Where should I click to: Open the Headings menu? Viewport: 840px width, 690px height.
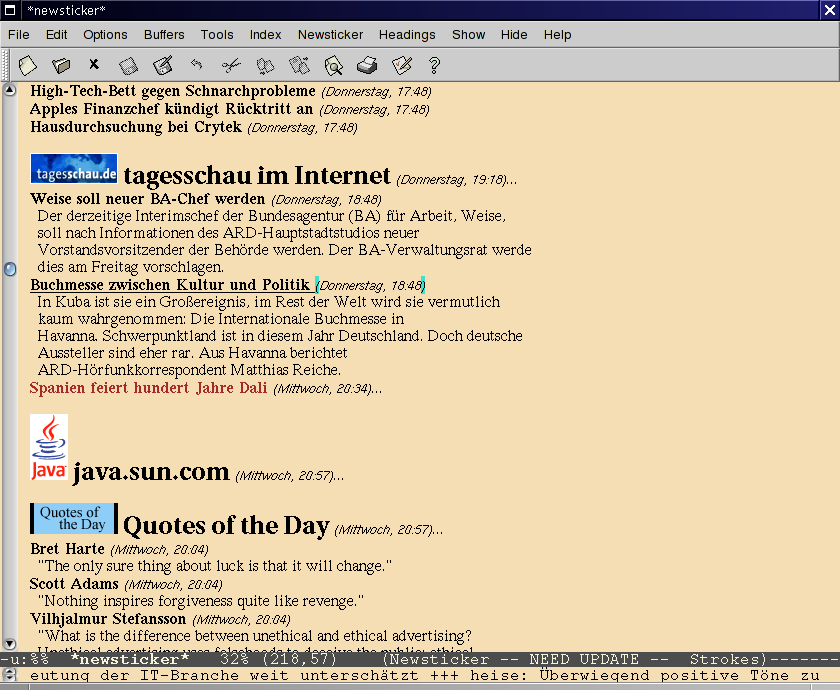tap(407, 34)
